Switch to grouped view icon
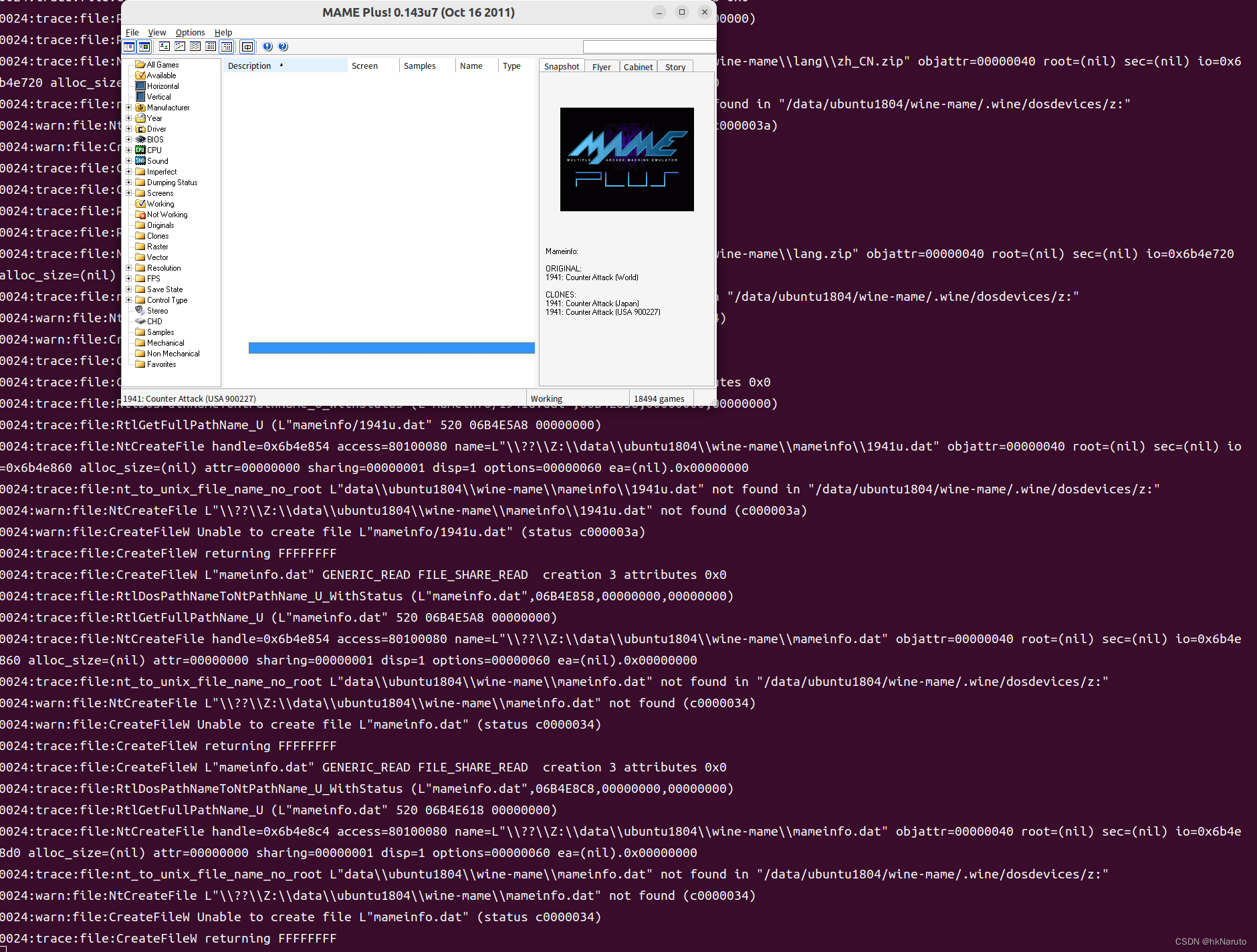Screen dimensions: 1257x952 coord(227,47)
